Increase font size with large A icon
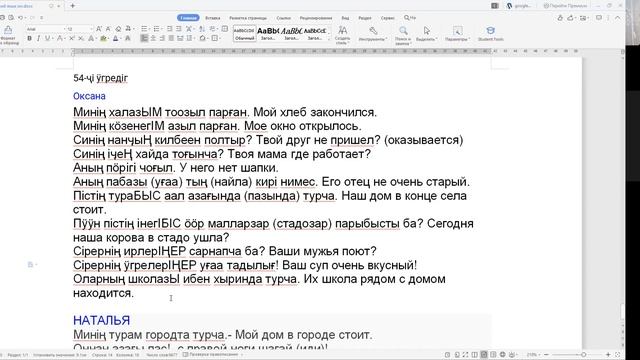The image size is (640, 360). 99,29
